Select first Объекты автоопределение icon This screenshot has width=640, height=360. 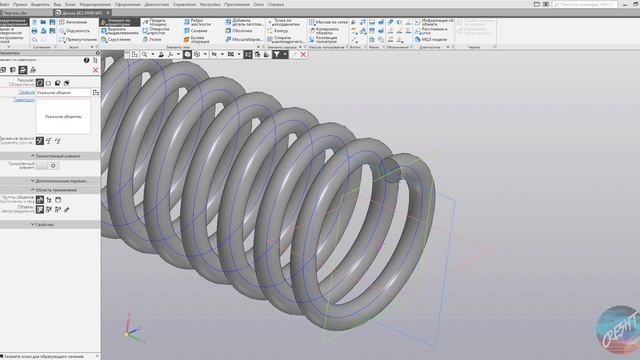[40, 209]
